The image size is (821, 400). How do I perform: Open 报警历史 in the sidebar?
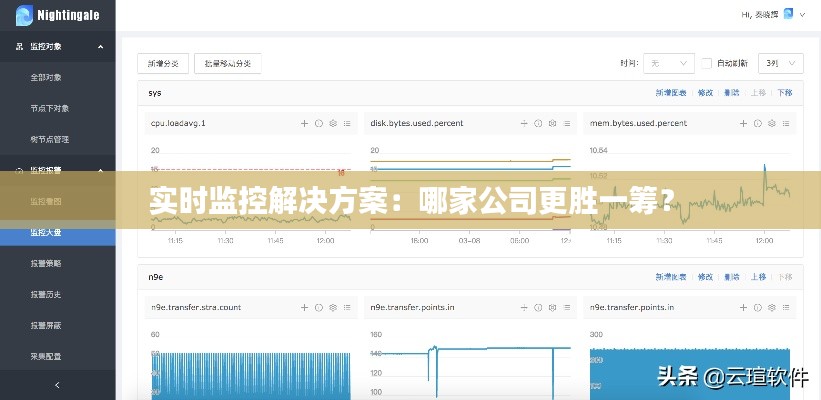click(46, 294)
